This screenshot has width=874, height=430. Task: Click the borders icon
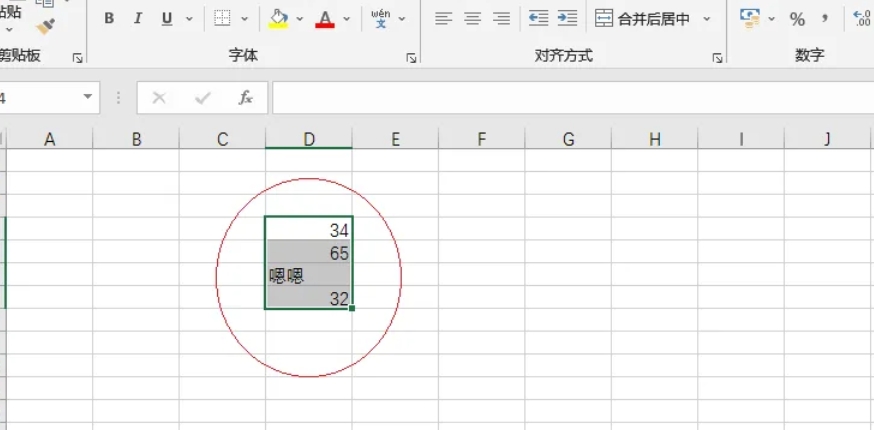coord(222,18)
